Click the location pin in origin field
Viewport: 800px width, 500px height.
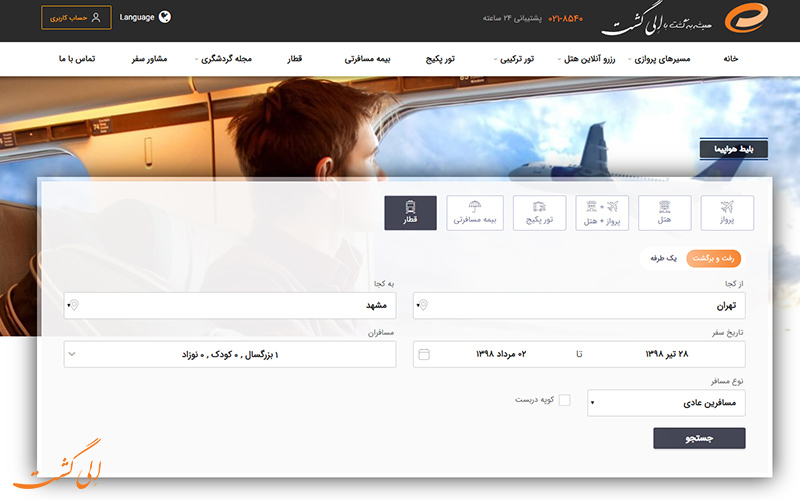click(x=423, y=305)
